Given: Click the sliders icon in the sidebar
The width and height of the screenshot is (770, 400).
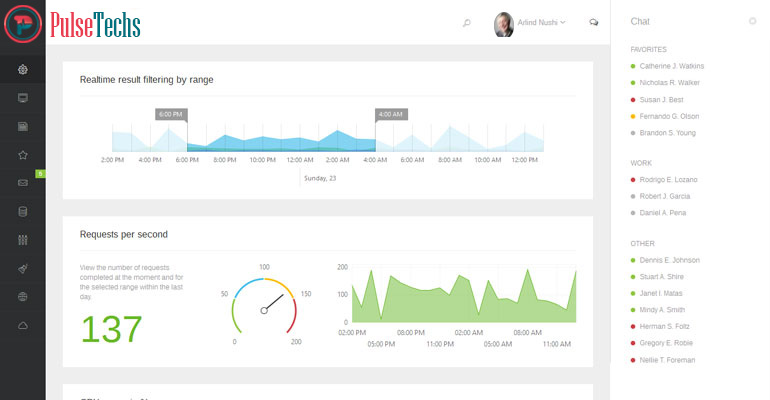Looking at the screenshot, I should (x=23, y=240).
